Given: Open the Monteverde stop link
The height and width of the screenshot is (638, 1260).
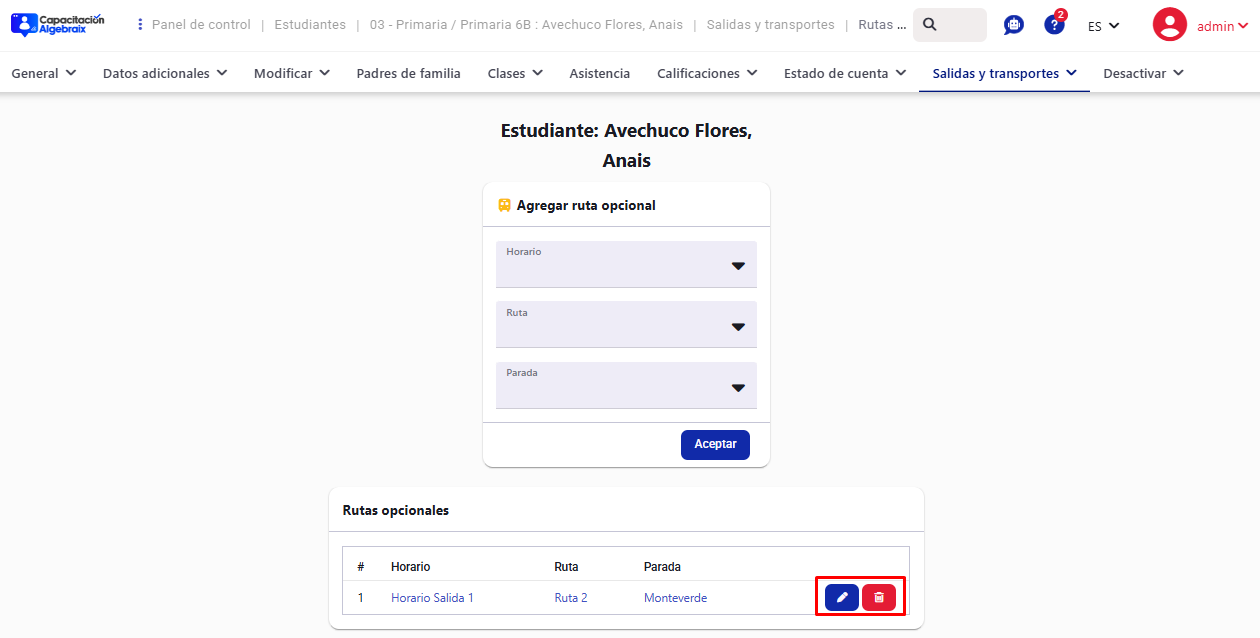Looking at the screenshot, I should click(675, 598).
